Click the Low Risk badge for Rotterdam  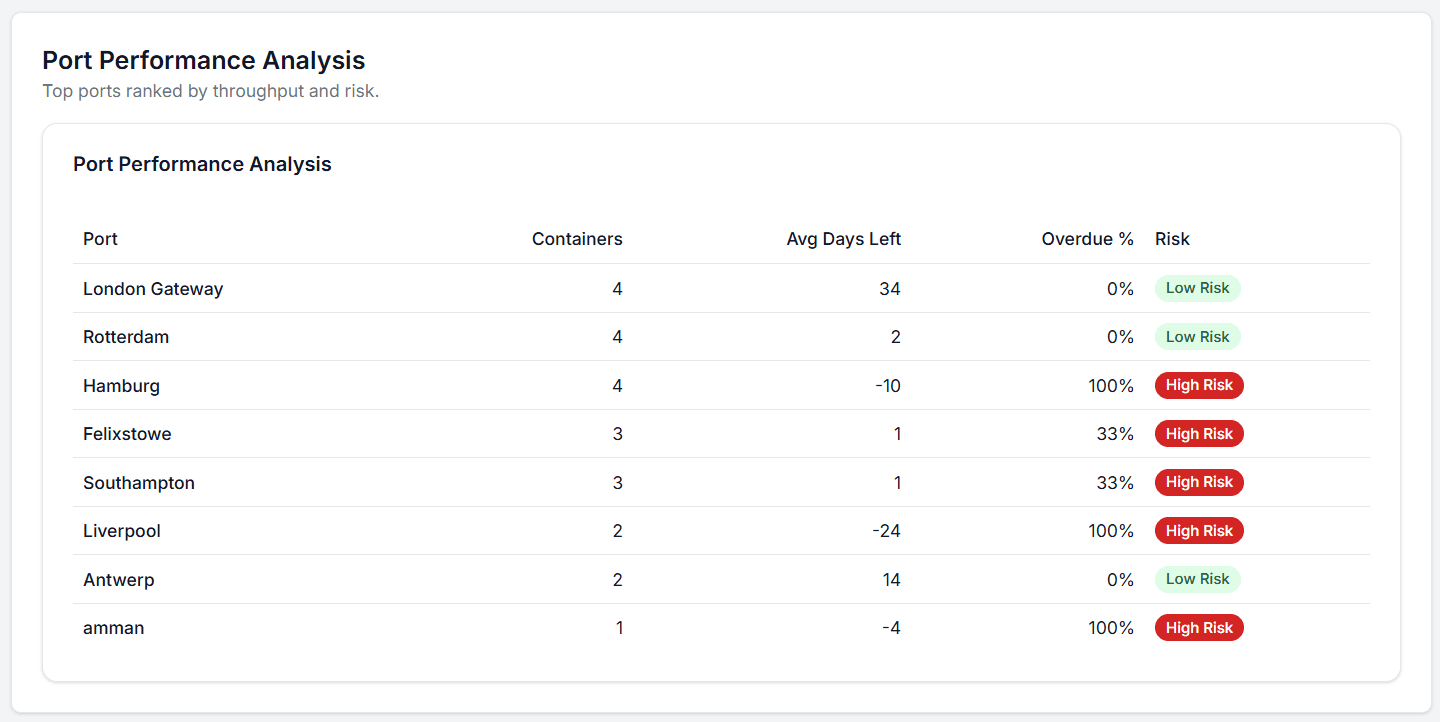coord(1198,336)
